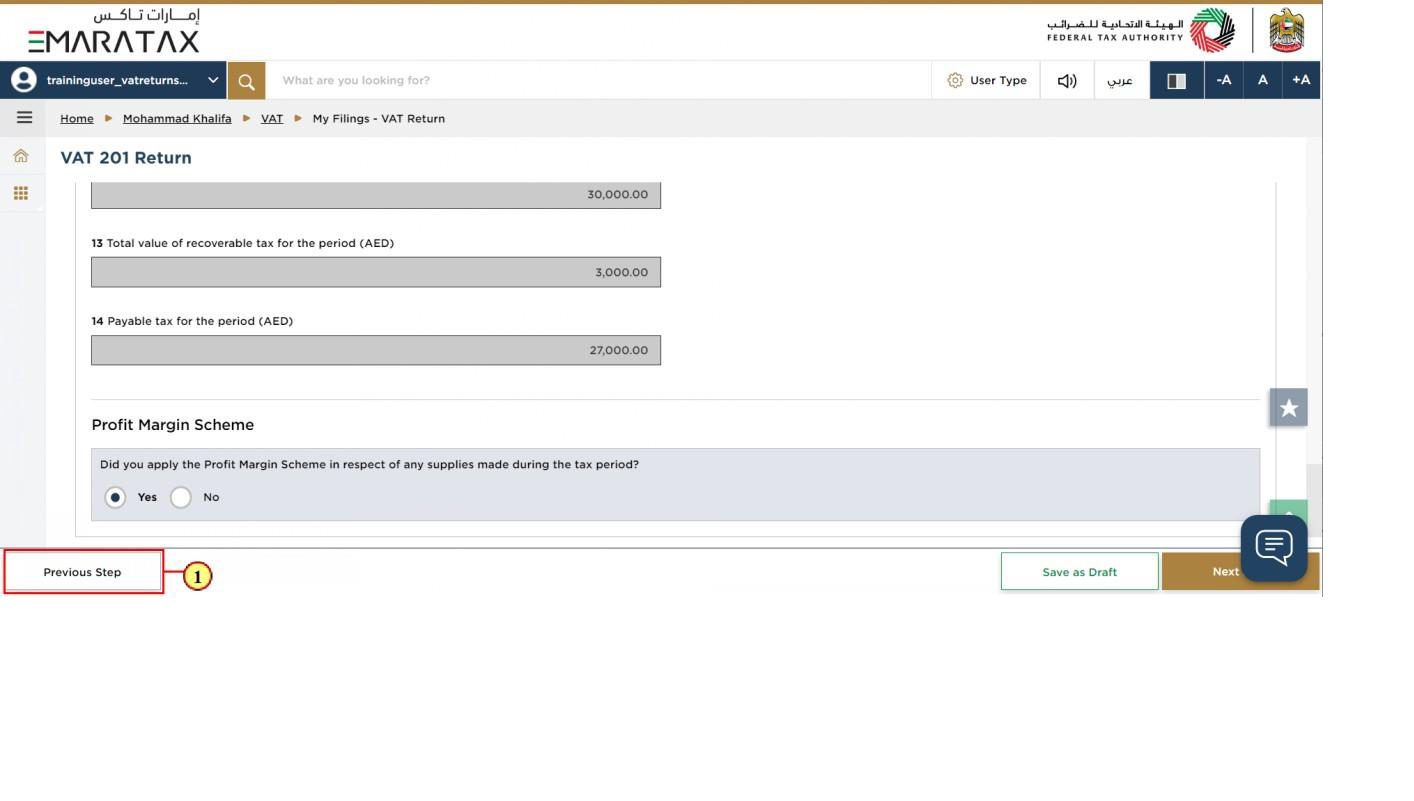Open the Mohammad Khalifa breadcrumb link
Viewport: 1414px width, 801px height.
(x=177, y=118)
